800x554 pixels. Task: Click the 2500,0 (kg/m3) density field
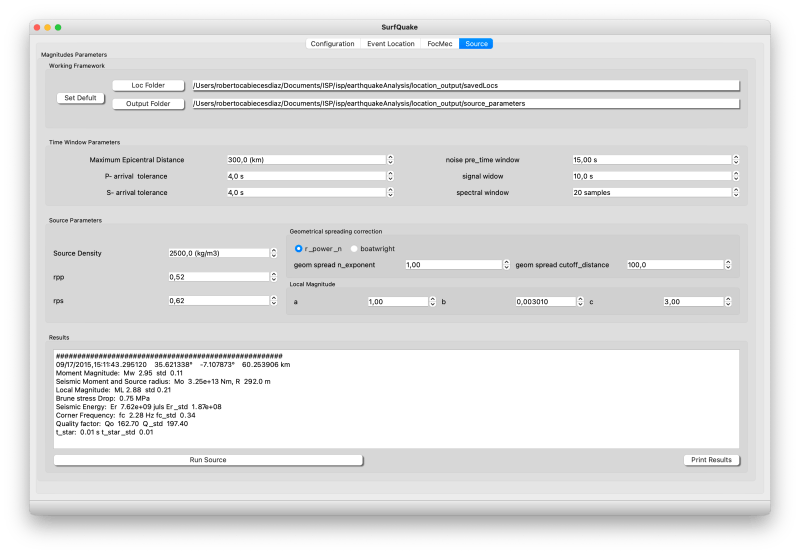pyautogui.click(x=219, y=253)
